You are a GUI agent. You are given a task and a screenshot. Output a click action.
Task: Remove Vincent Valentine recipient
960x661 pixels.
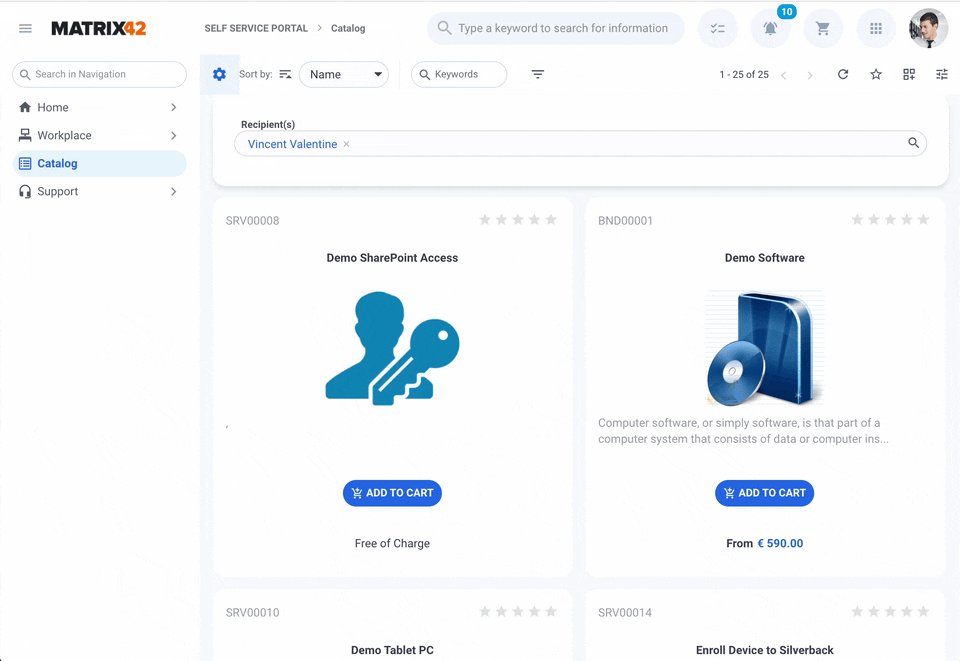tap(346, 144)
